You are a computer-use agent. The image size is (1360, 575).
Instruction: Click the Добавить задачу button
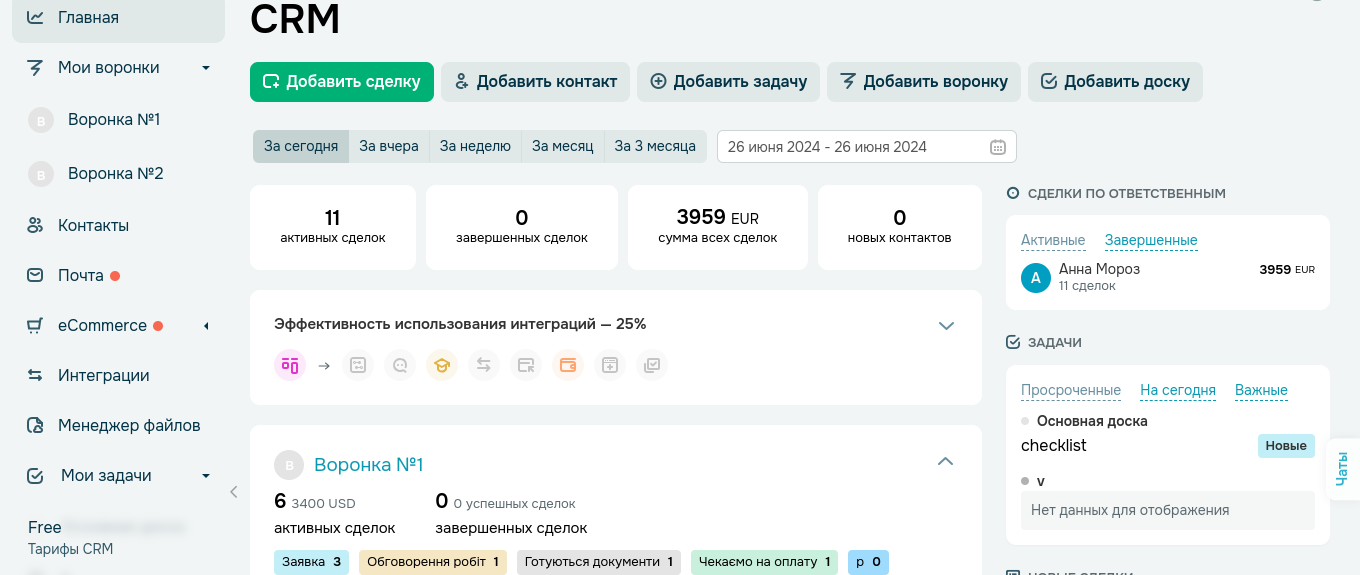[729, 82]
